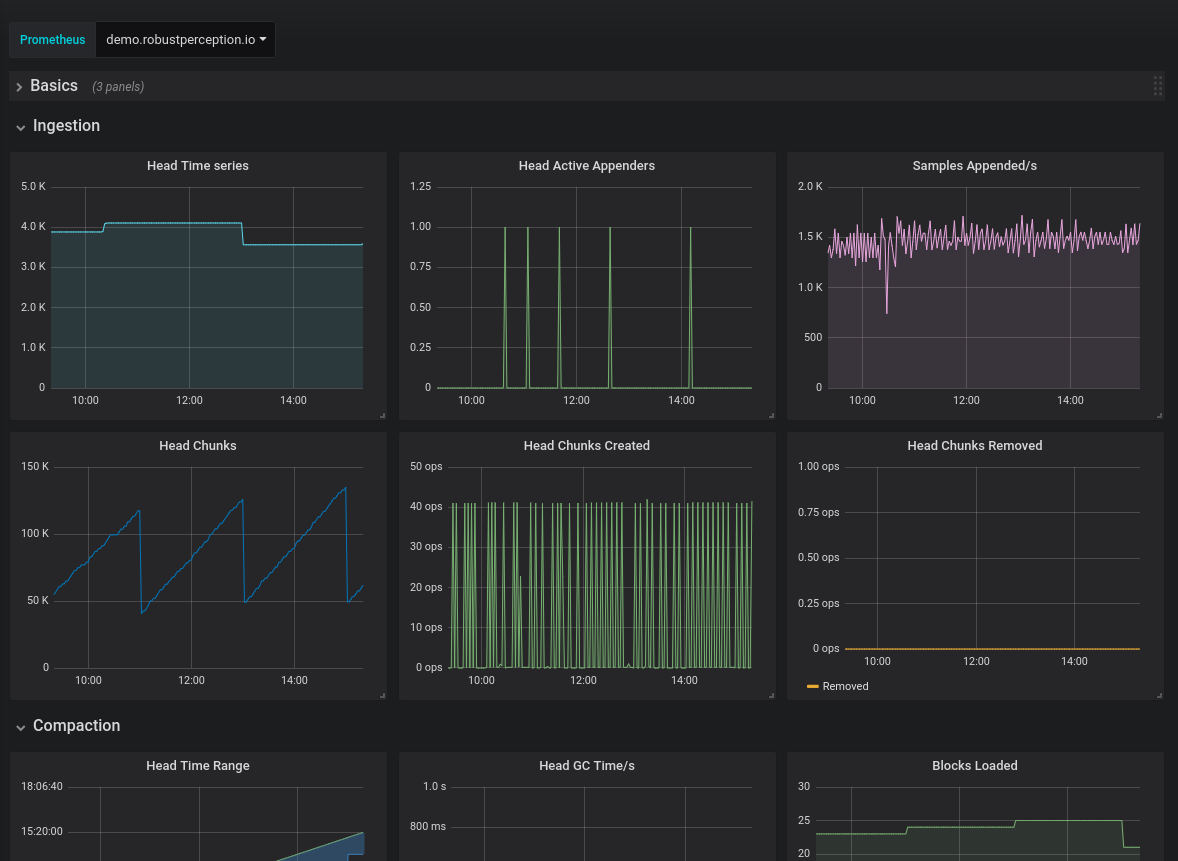The width and height of the screenshot is (1178, 861).
Task: Click the Samples Appended/s panel resize handle
Action: click(1159, 415)
